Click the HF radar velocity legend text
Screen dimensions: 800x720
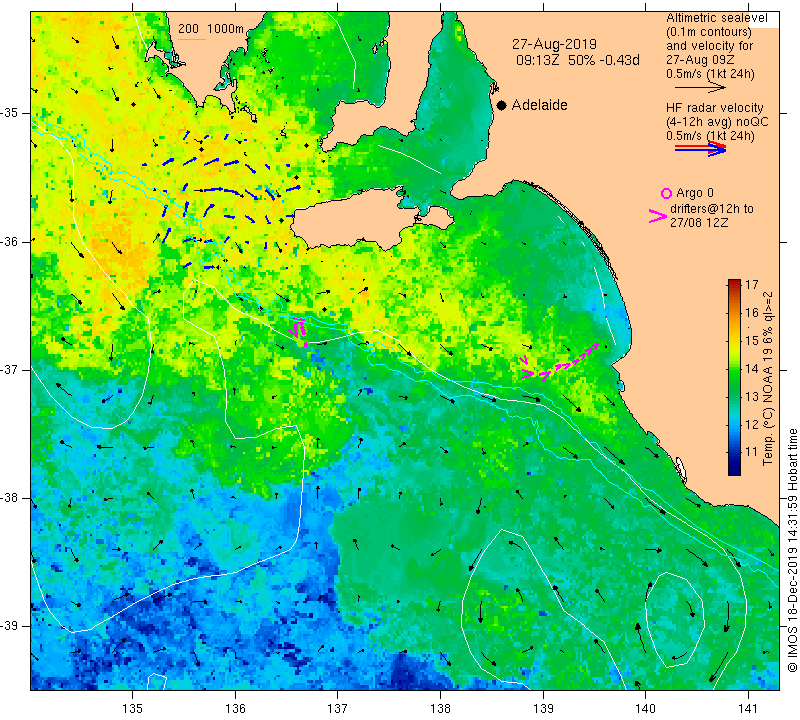click(714, 108)
